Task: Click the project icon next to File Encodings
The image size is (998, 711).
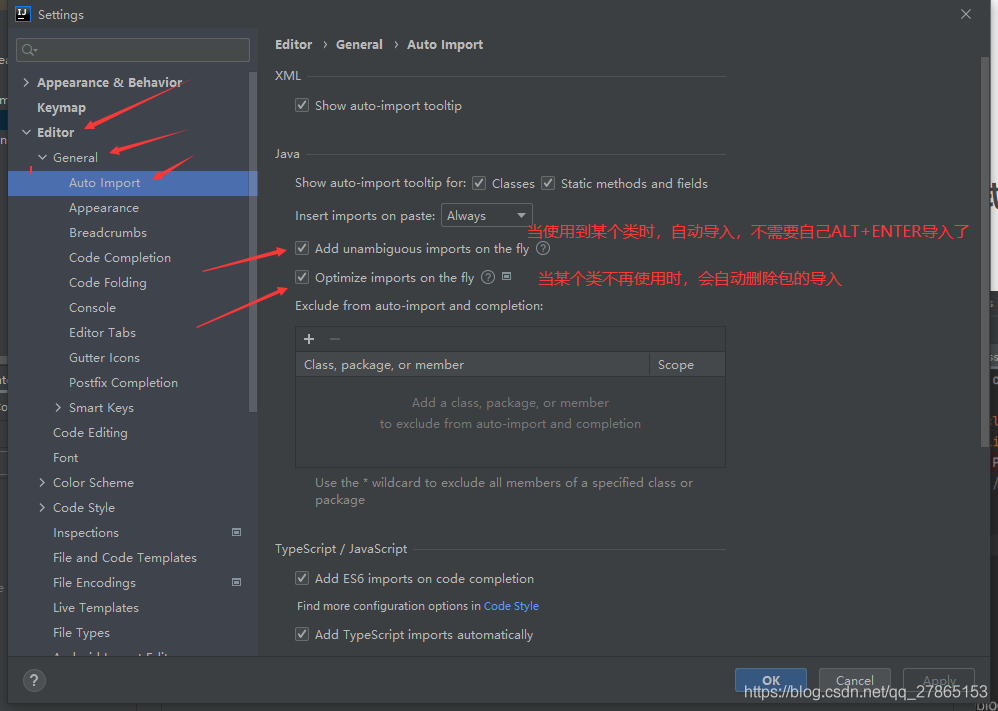Action: click(236, 582)
